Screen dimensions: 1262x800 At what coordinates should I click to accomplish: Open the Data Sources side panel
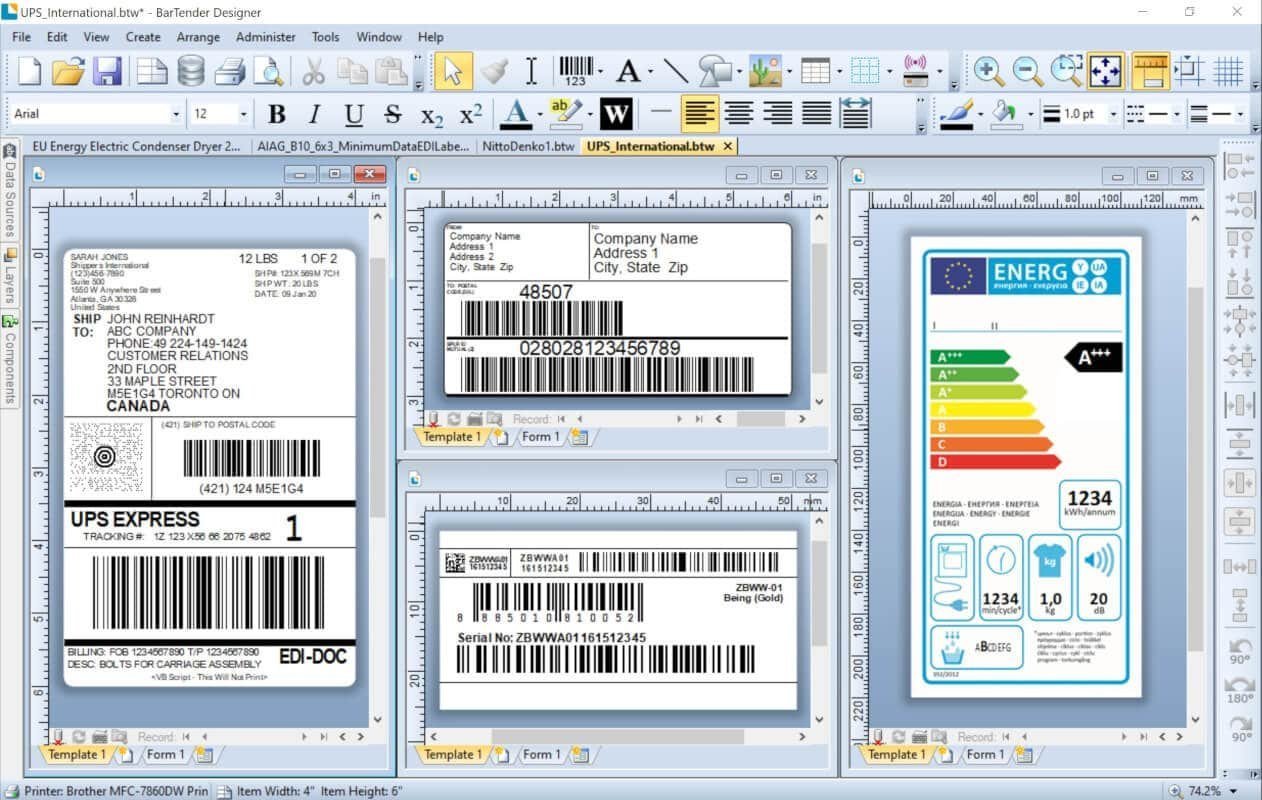(x=10, y=200)
